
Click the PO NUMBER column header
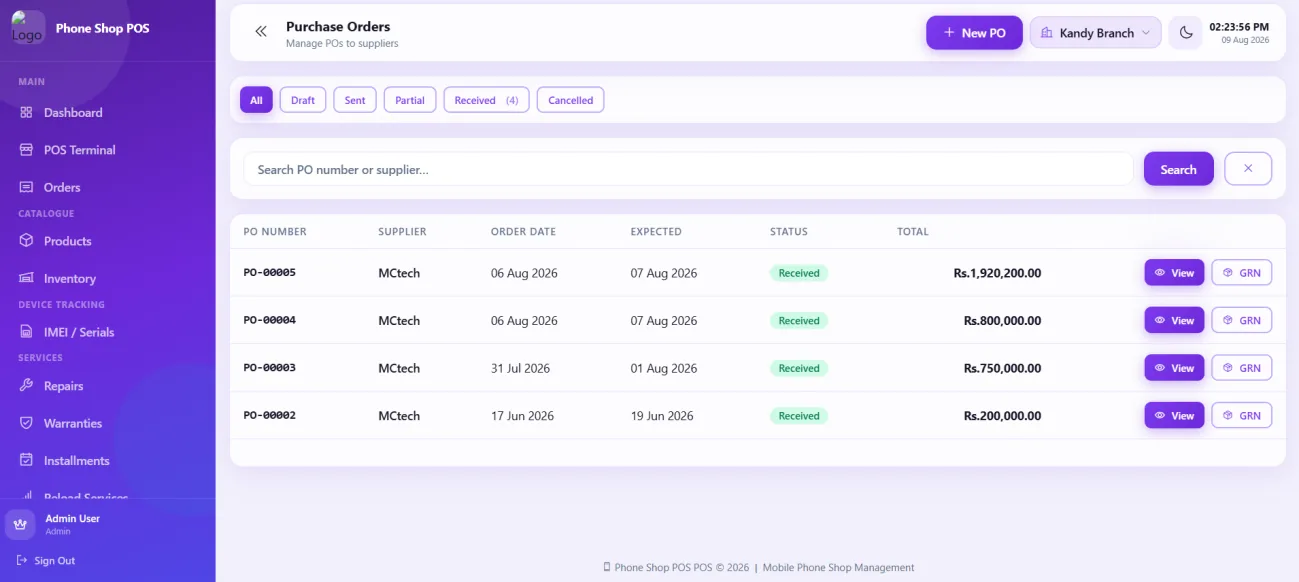pos(275,232)
